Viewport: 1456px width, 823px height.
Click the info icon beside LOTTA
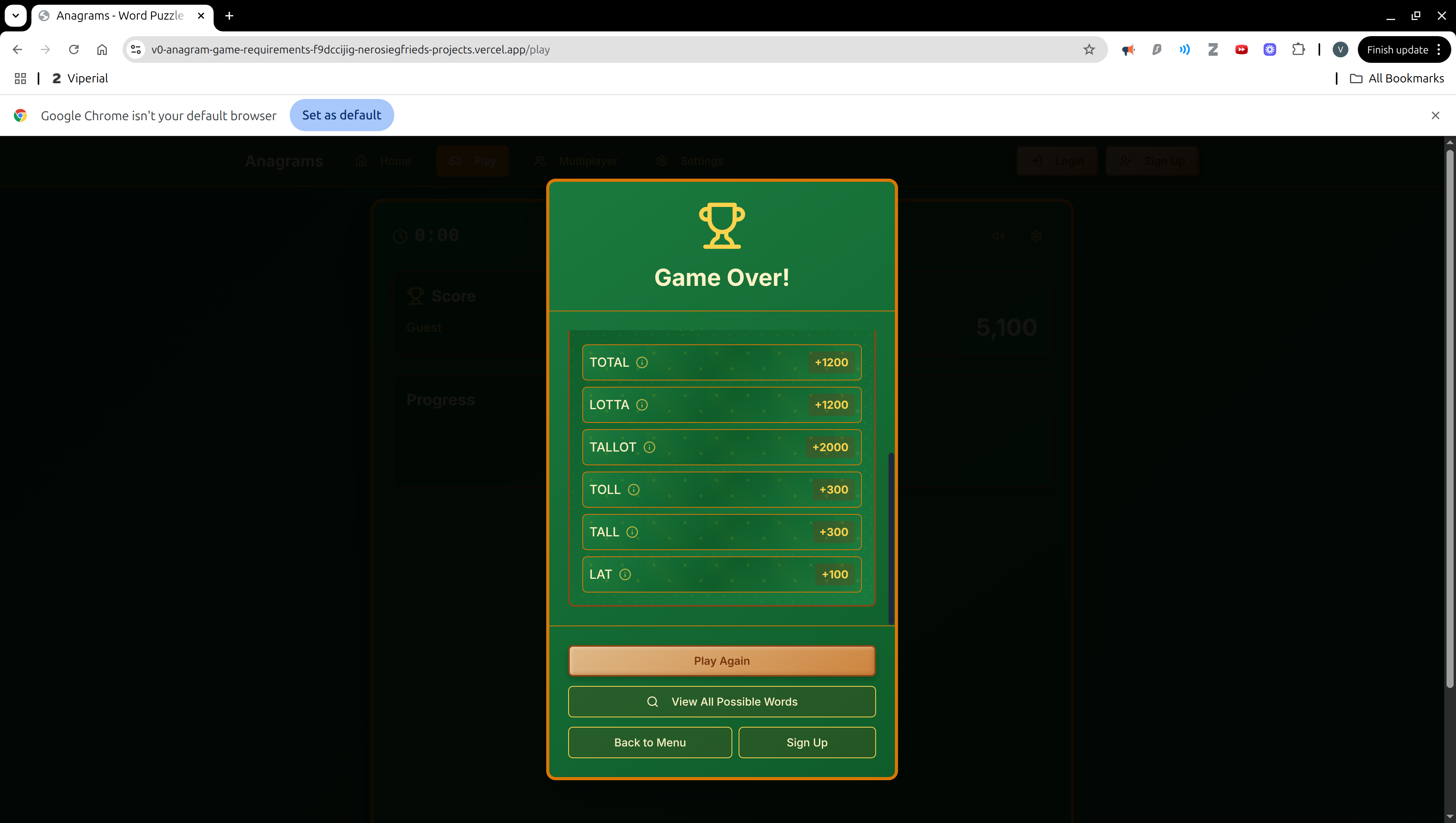[642, 405]
